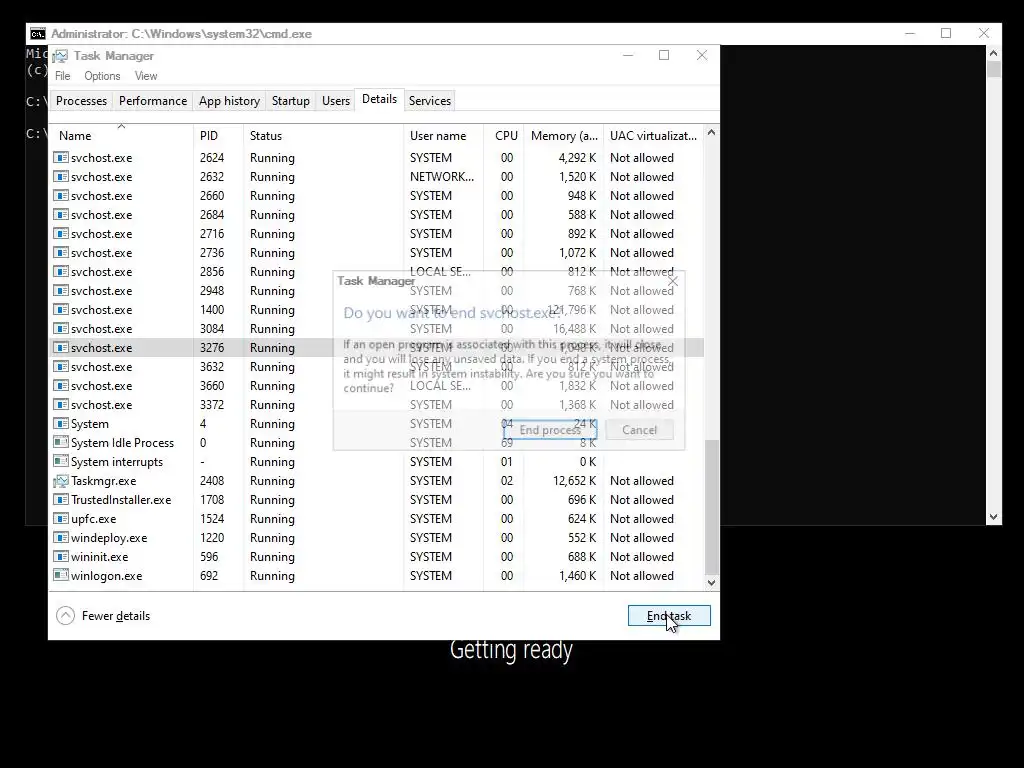Click the Task Manager title bar icon
1024x768 pixels.
(x=61, y=56)
